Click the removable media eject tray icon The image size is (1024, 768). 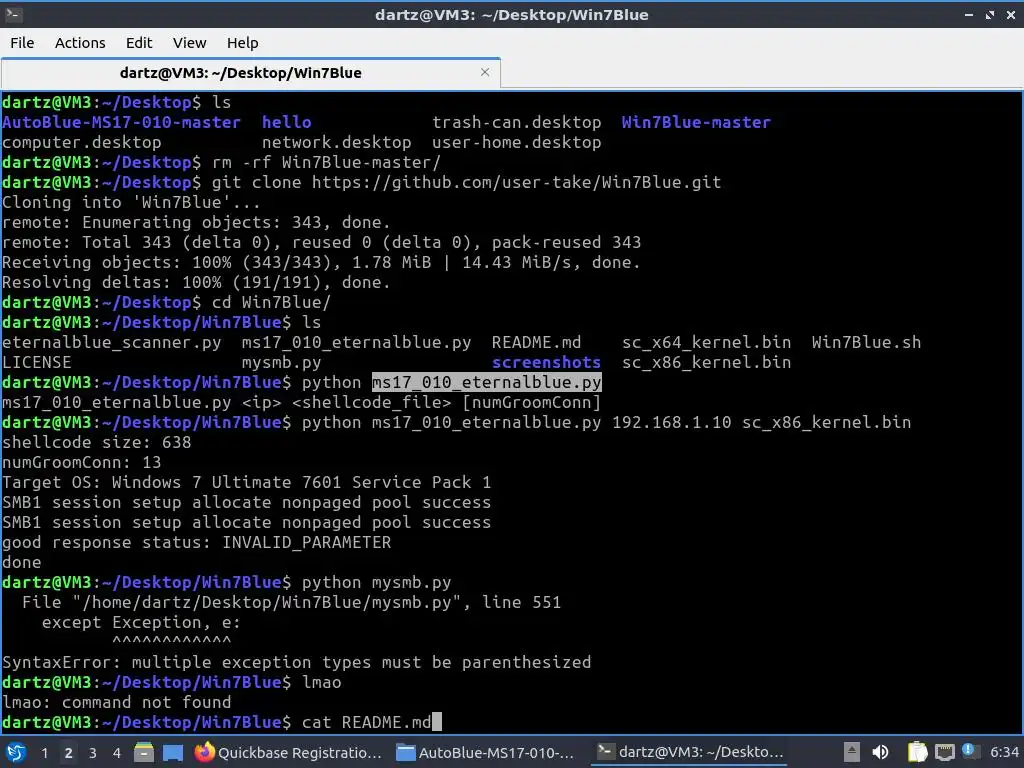851,752
